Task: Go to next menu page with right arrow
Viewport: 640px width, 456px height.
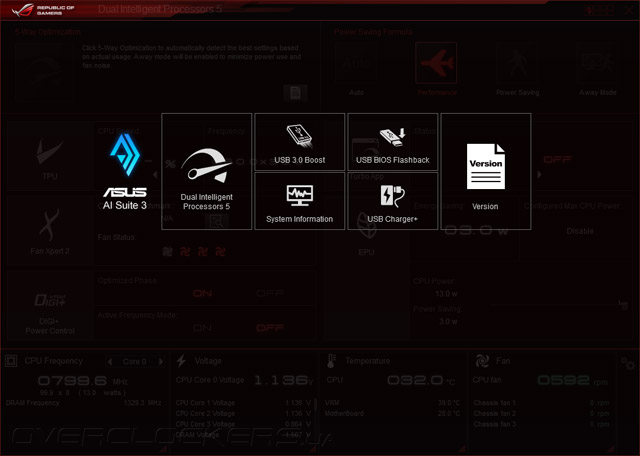Action: click(540, 174)
